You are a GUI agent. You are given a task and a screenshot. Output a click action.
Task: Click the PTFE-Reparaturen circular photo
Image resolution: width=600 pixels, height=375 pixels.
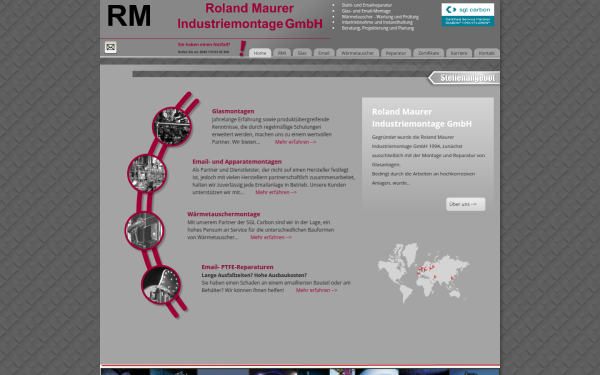(161, 285)
